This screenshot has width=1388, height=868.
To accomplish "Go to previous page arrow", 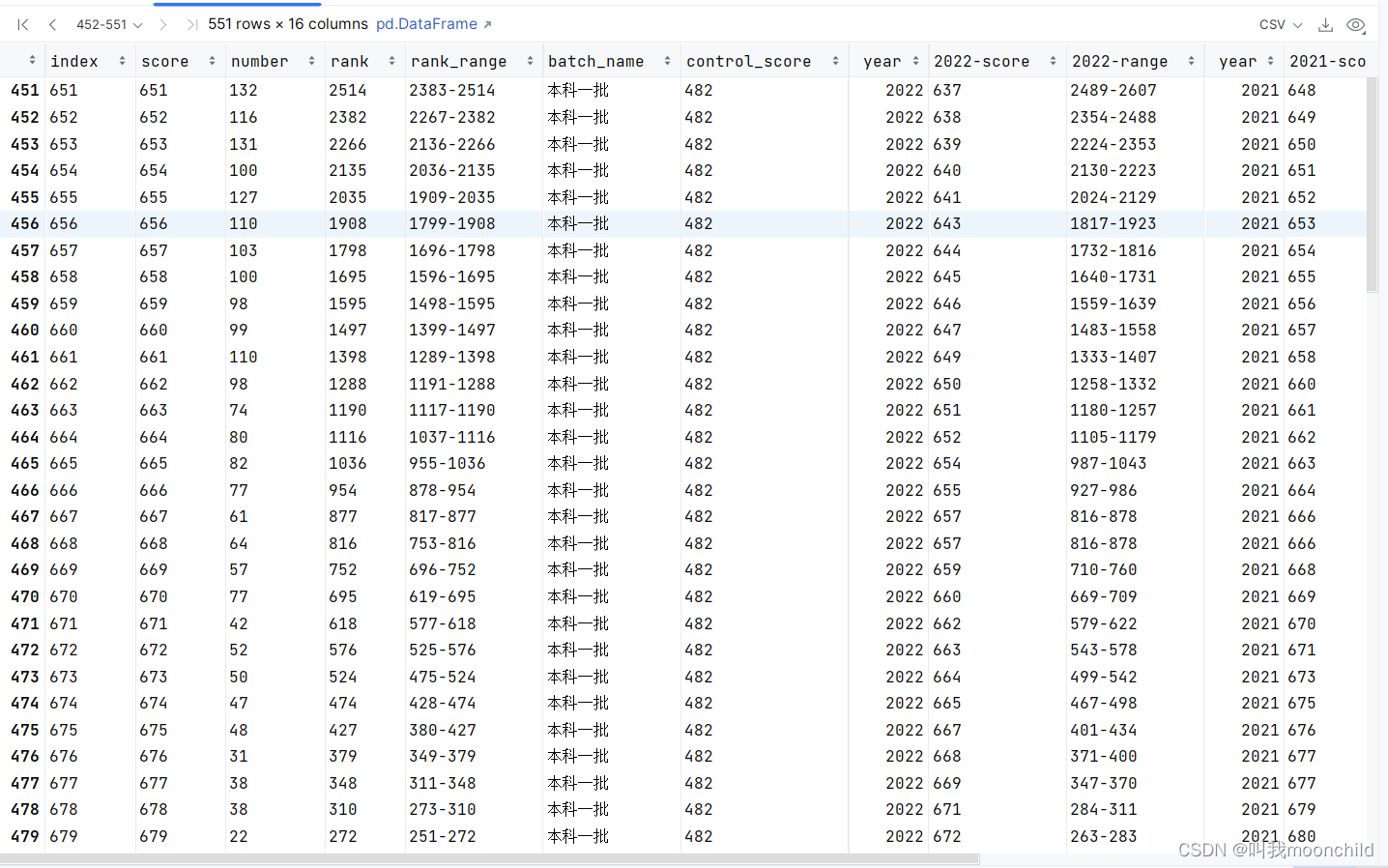I will pos(52,24).
